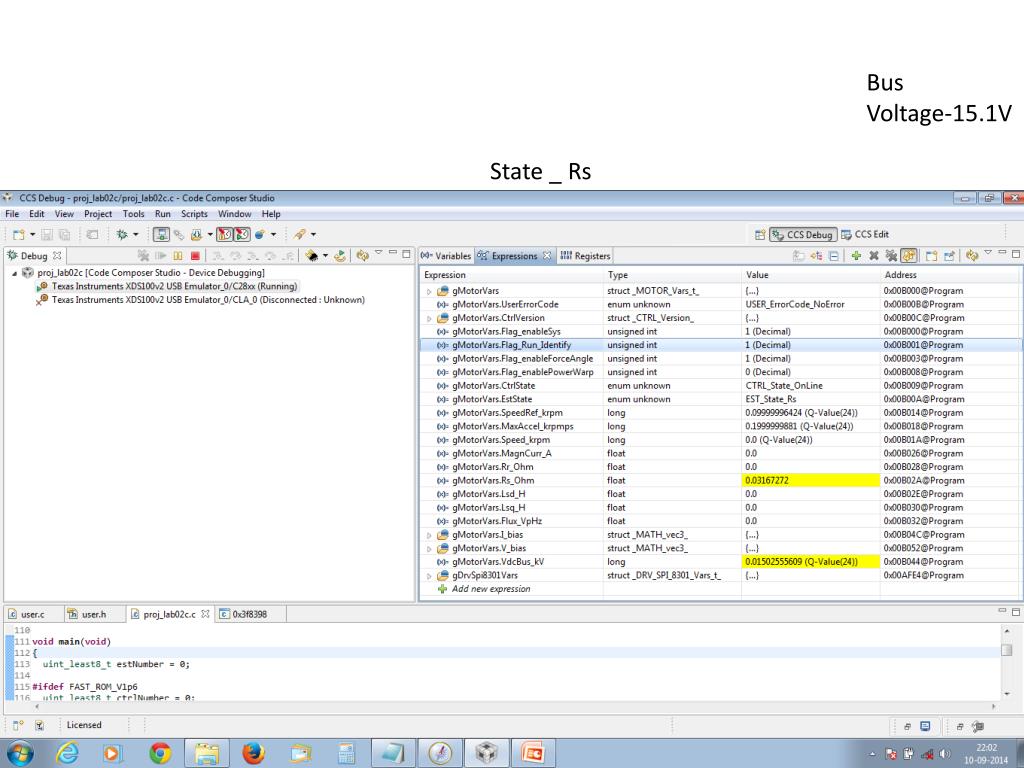Toggle Continuous Refresh in Expressions view

pyautogui.click(x=908, y=256)
